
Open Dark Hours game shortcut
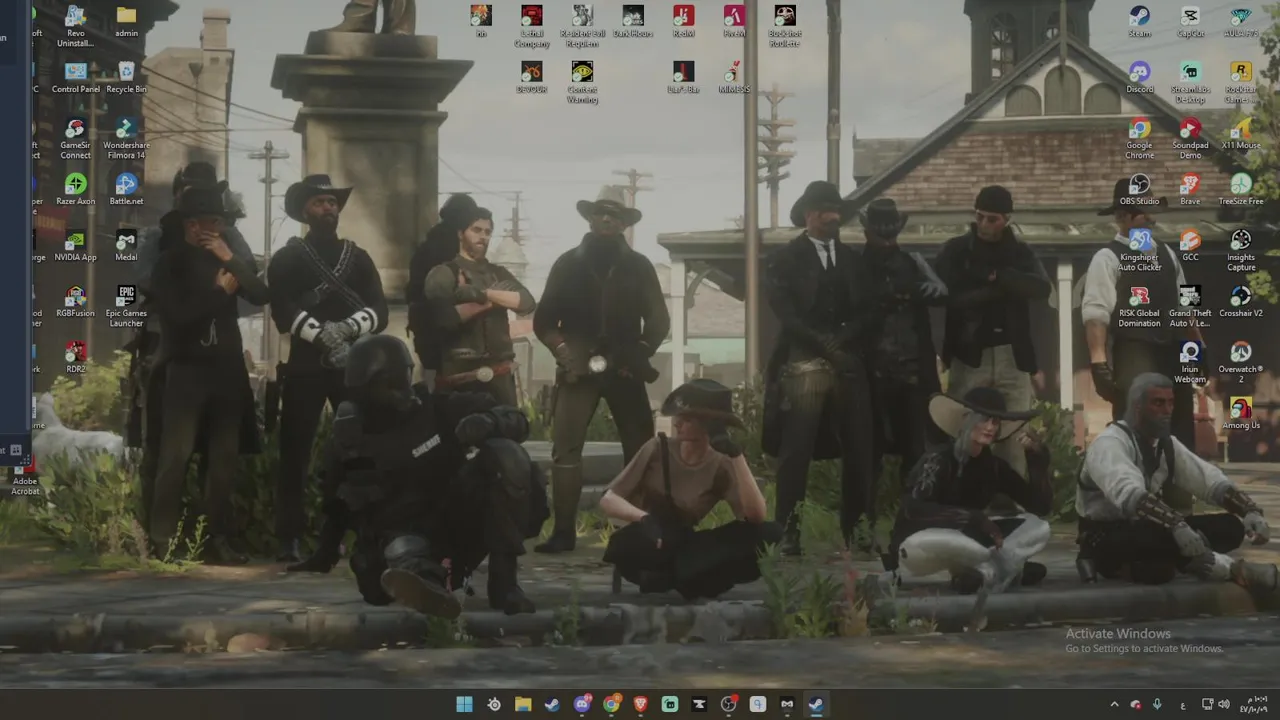633,22
